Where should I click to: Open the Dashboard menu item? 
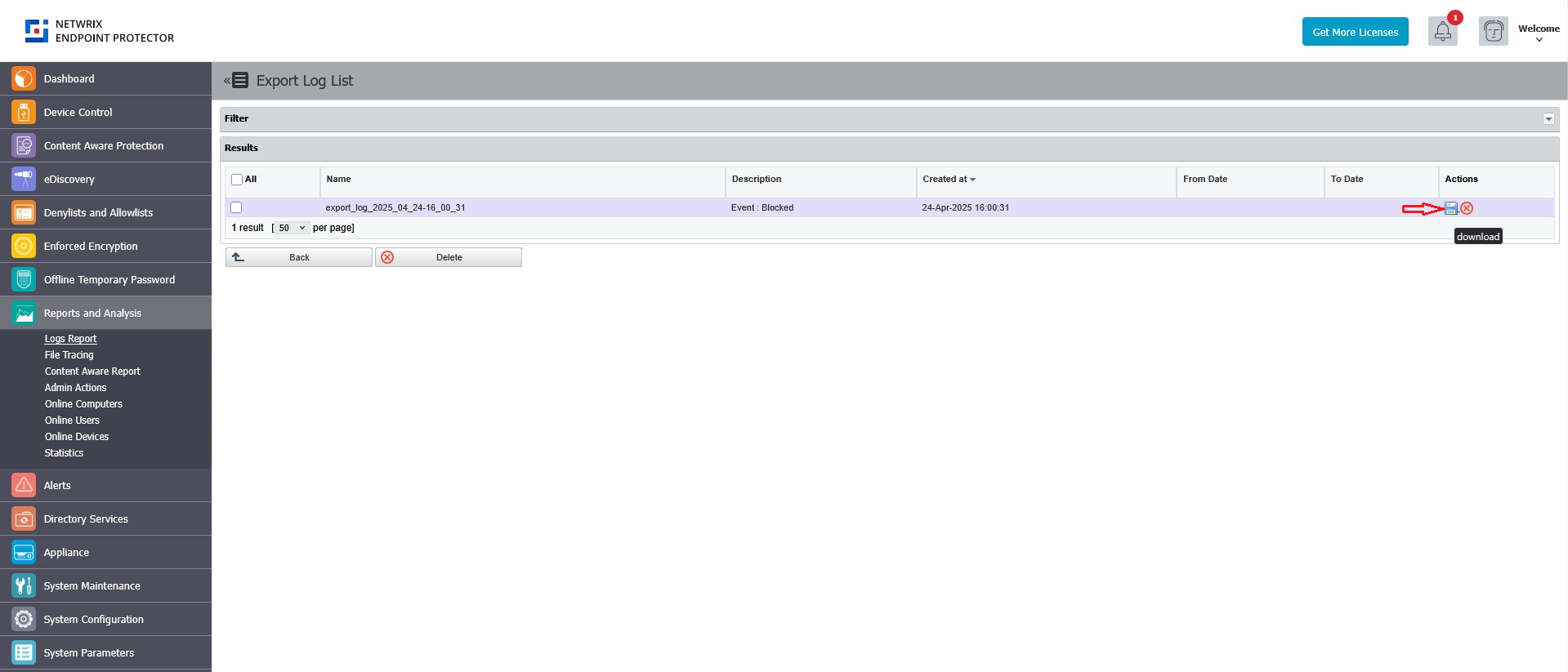pos(105,78)
